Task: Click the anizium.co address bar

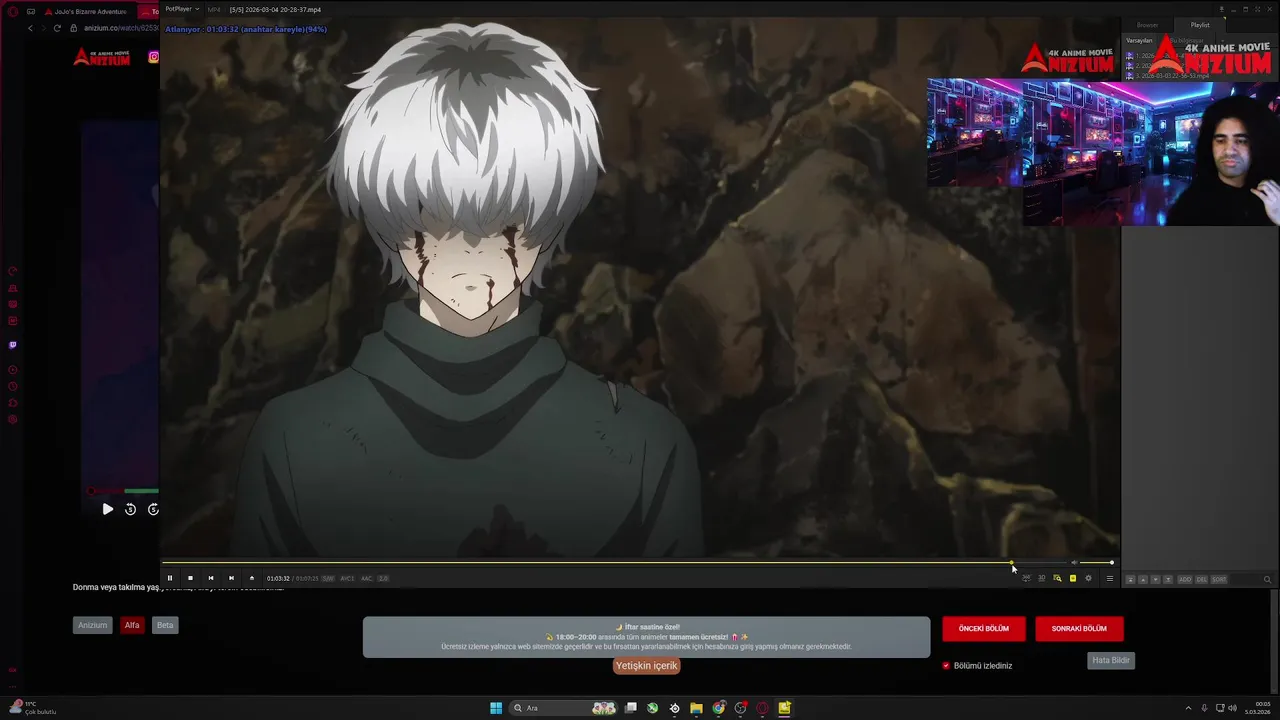Action: [x=120, y=28]
